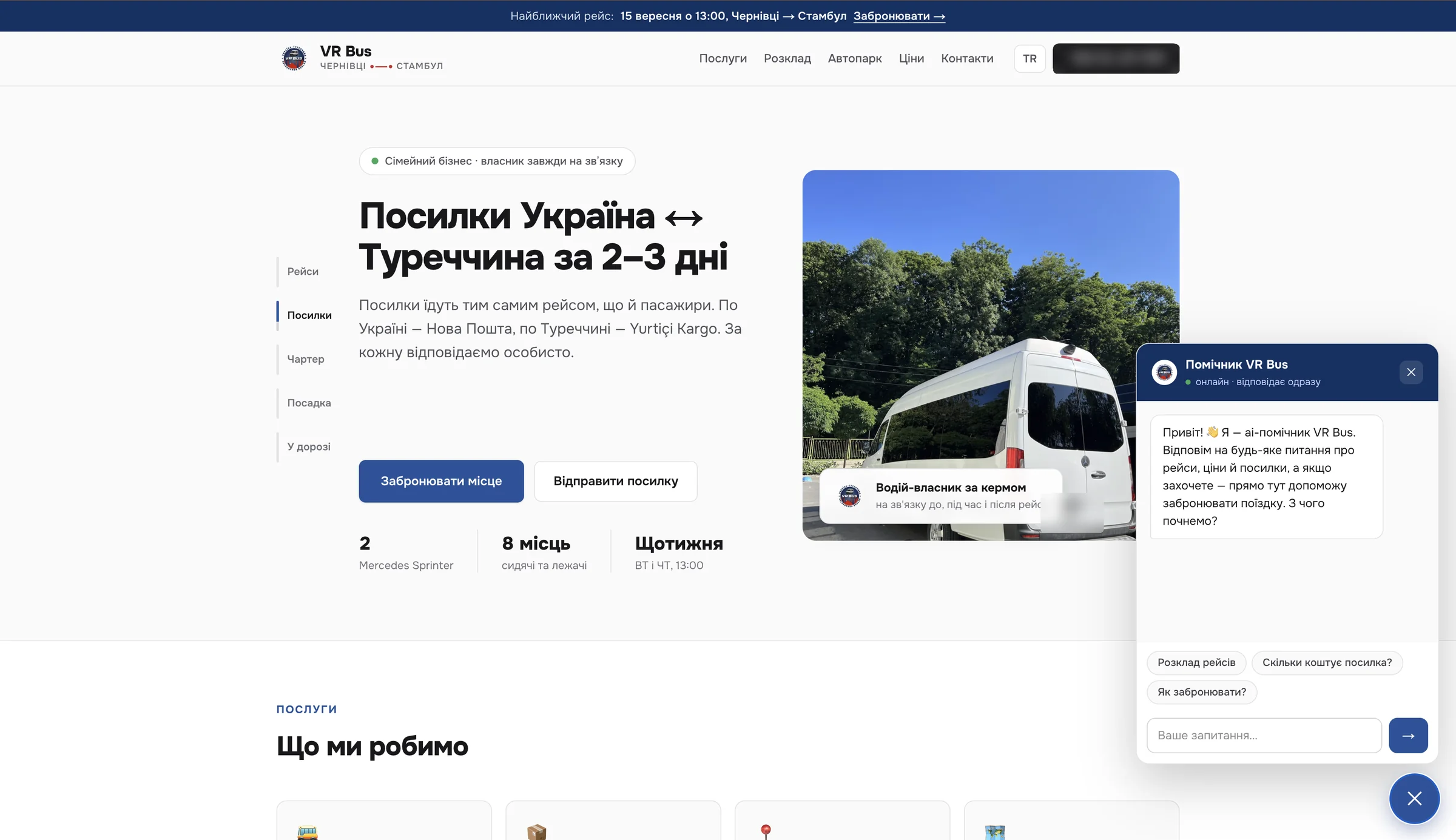Open the Ціни nav item
Screen dimensions: 1456x840
pyautogui.click(x=911, y=58)
